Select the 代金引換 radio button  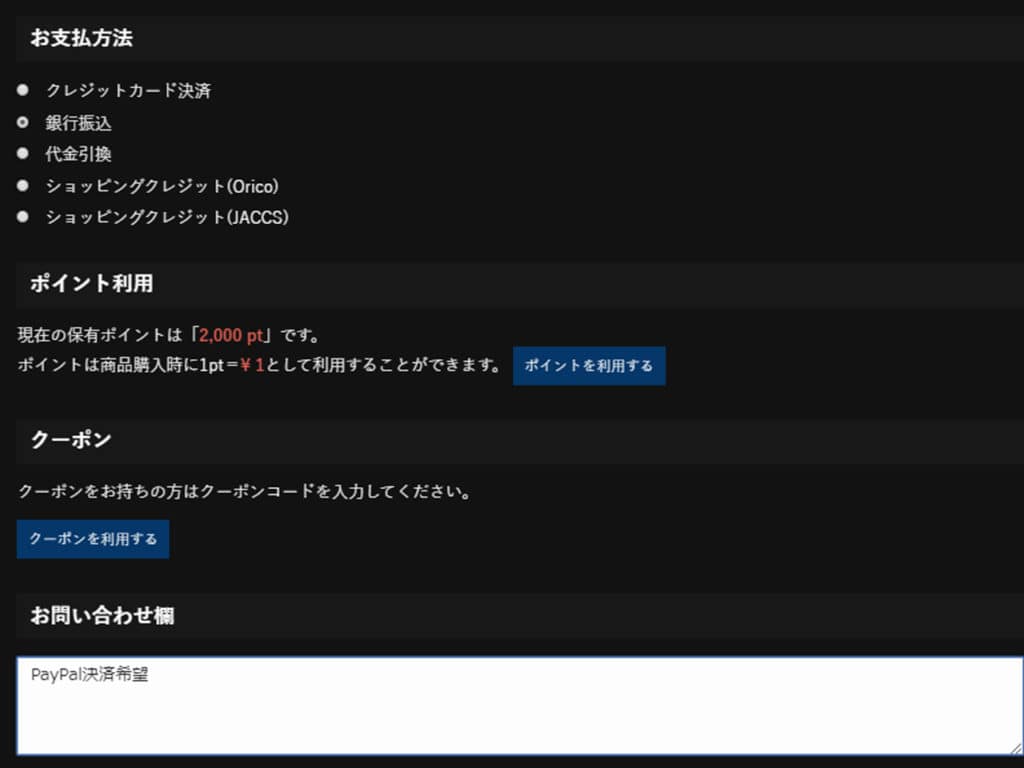23,154
